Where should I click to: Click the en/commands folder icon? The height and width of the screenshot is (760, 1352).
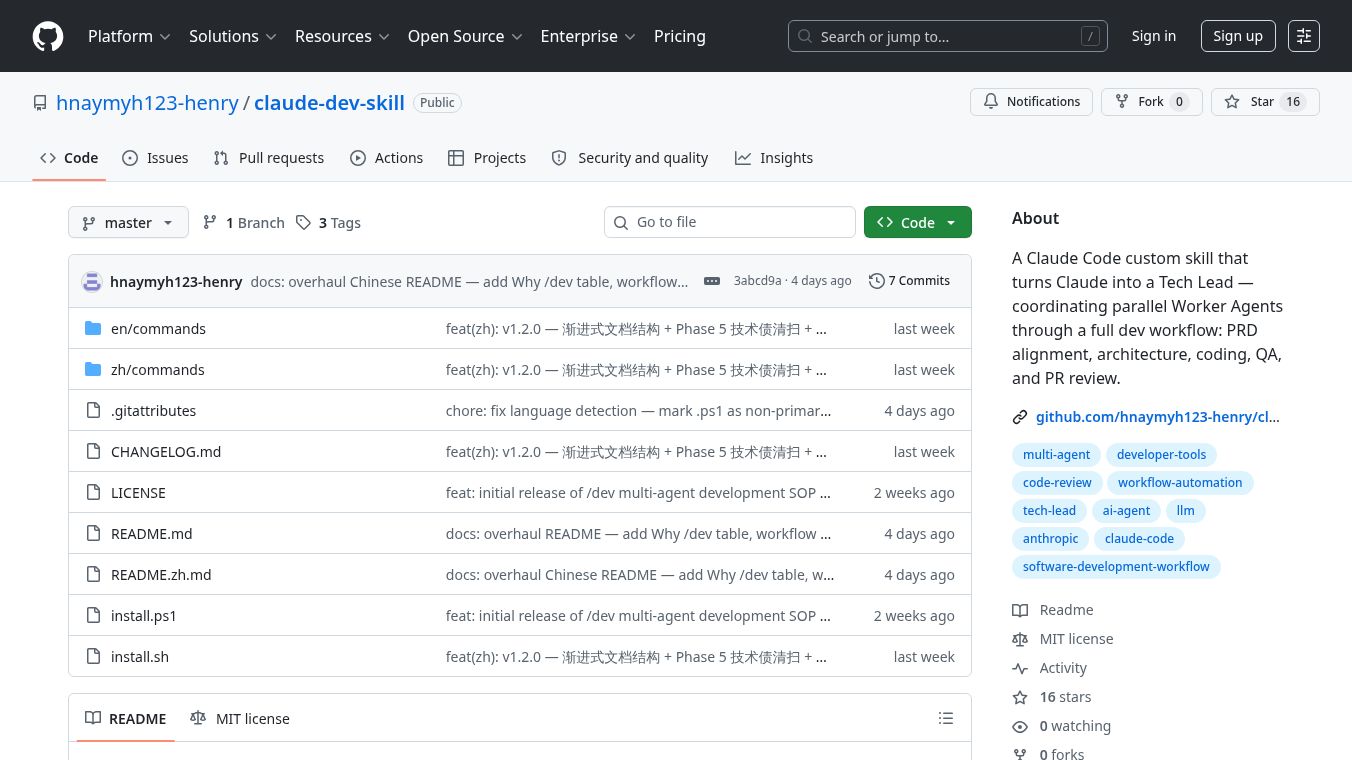coord(93,328)
